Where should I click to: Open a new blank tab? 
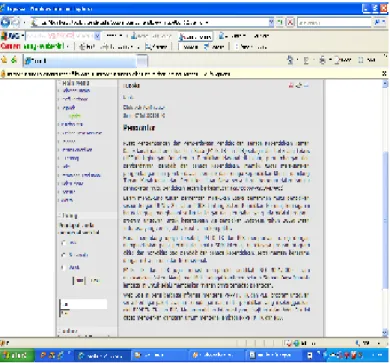pyautogui.click(x=142, y=61)
